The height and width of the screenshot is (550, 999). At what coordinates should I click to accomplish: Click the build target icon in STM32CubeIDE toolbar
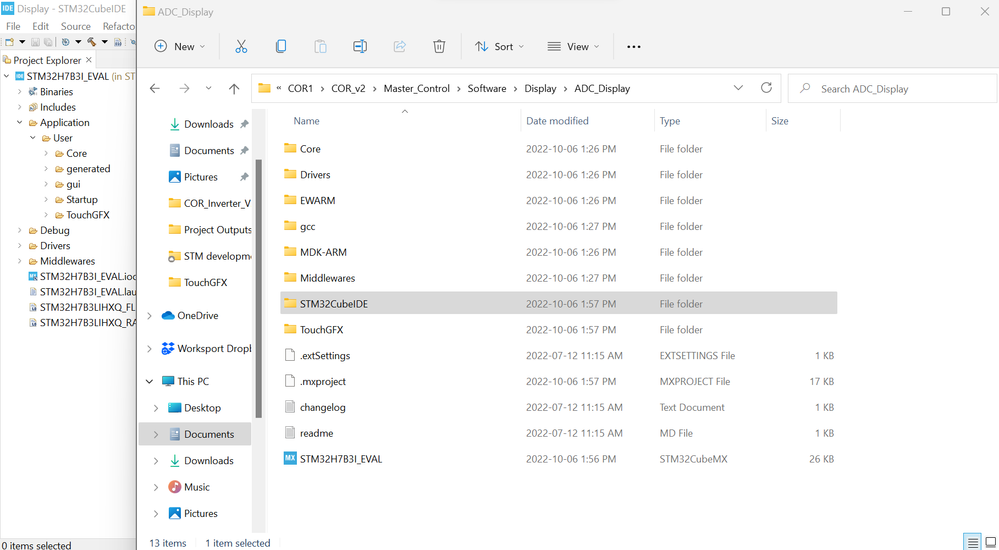66,42
